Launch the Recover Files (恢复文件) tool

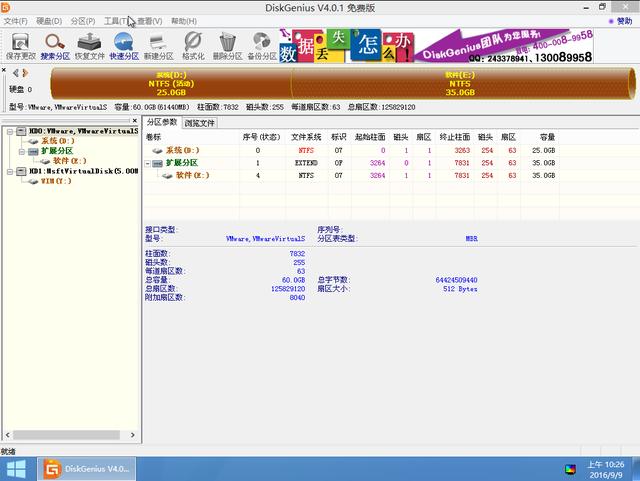click(89, 46)
